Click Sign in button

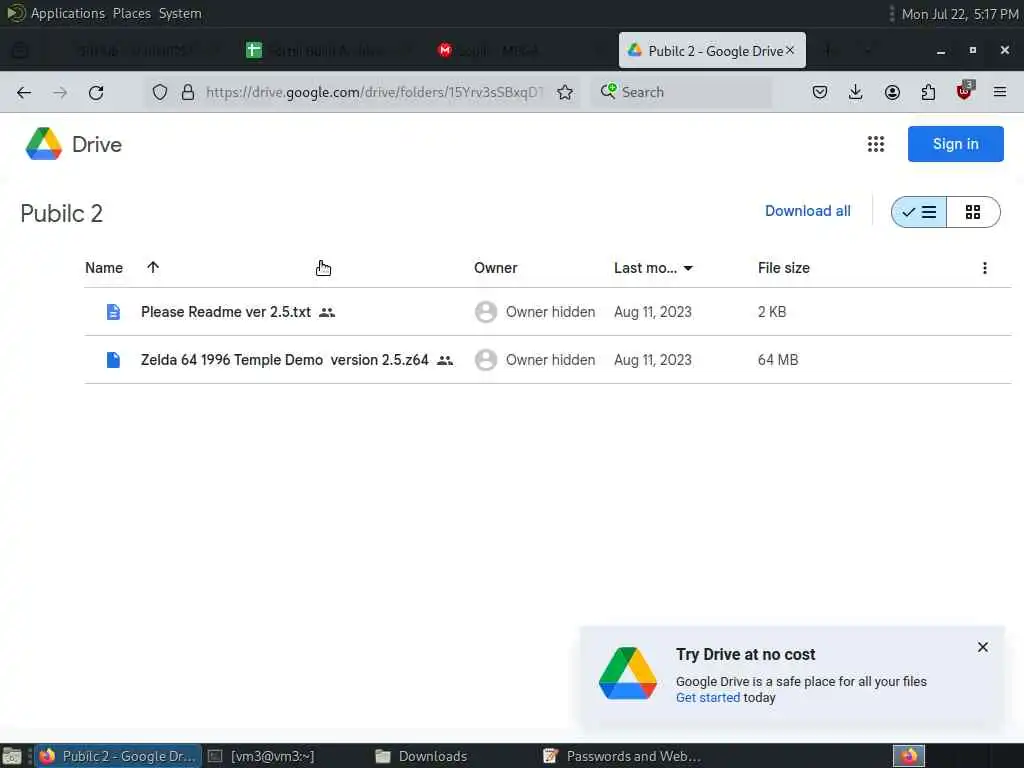tap(955, 144)
